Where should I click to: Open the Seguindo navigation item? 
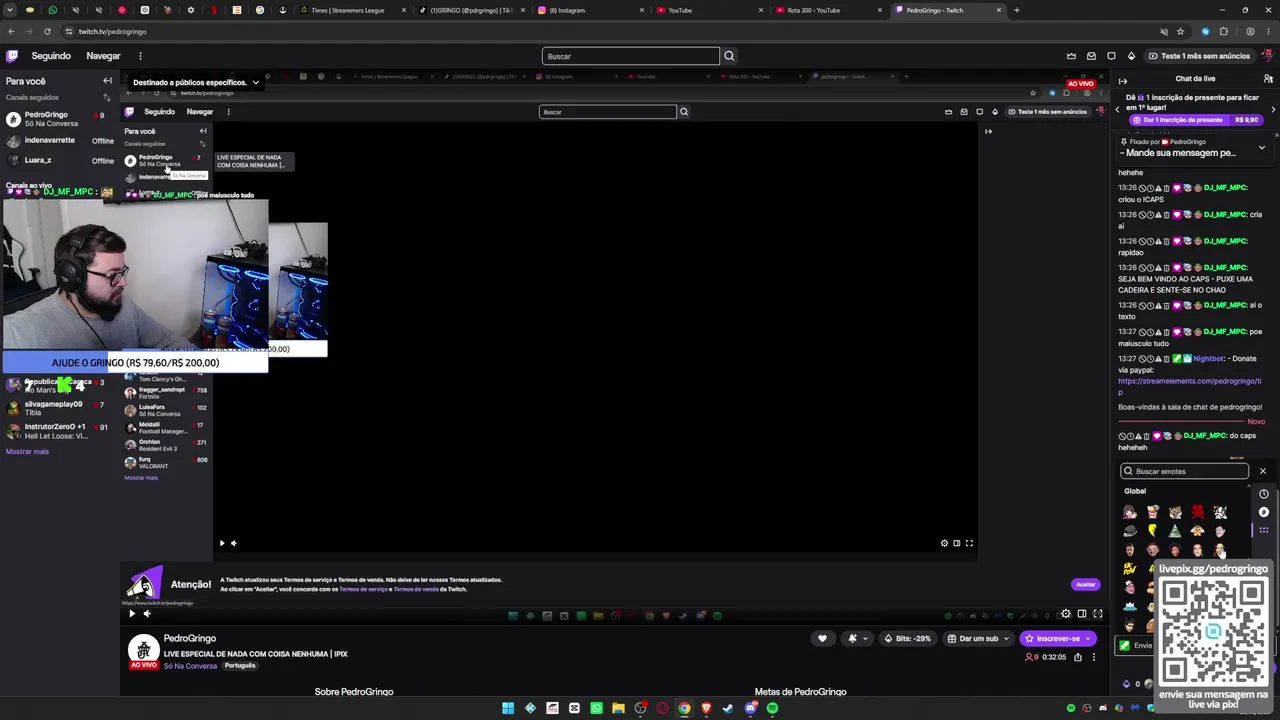click(x=51, y=56)
